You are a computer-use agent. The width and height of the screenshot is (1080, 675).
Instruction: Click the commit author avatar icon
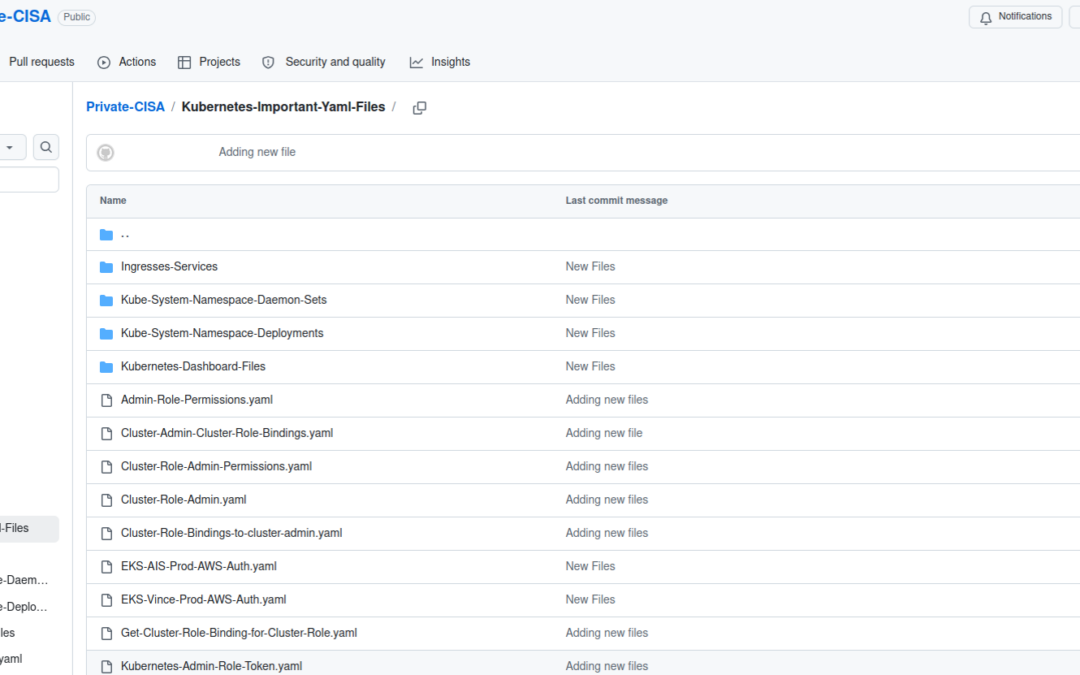tap(105, 152)
